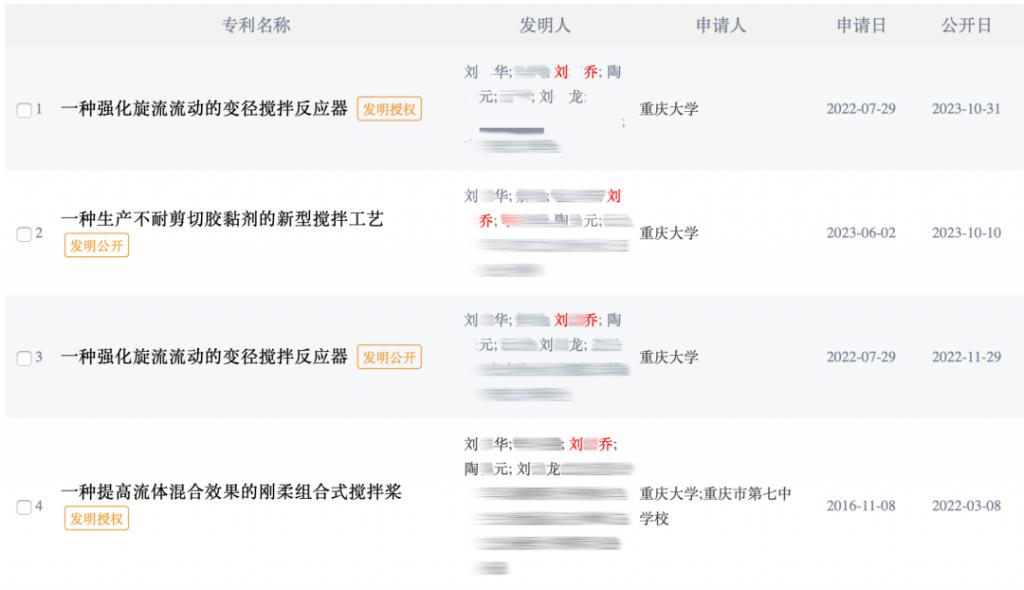Click applicant 重庆大学 in row 2

669,233
